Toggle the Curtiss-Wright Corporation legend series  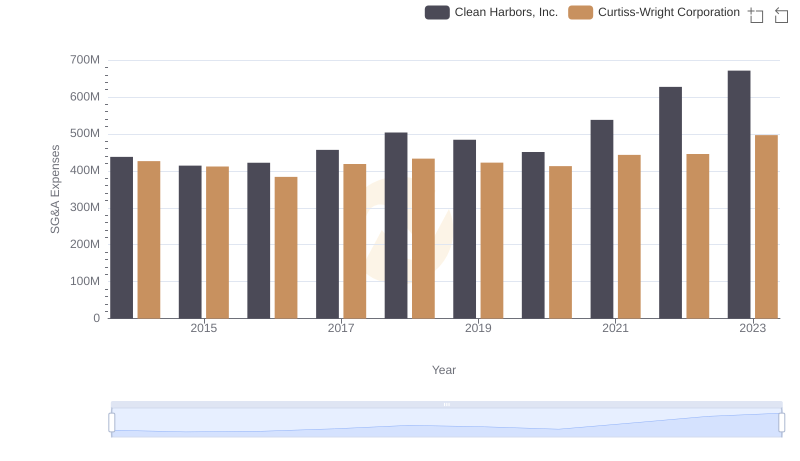coord(654,12)
